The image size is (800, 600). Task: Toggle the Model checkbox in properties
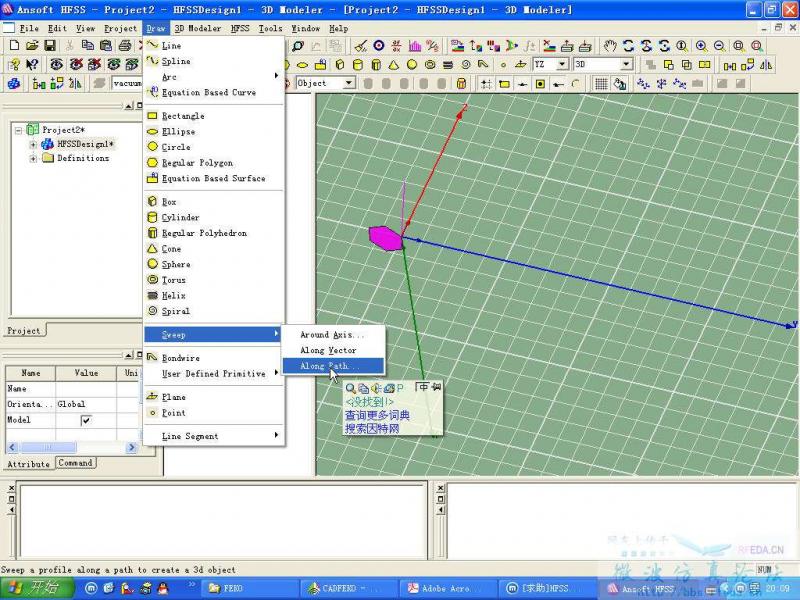pyautogui.click(x=86, y=420)
